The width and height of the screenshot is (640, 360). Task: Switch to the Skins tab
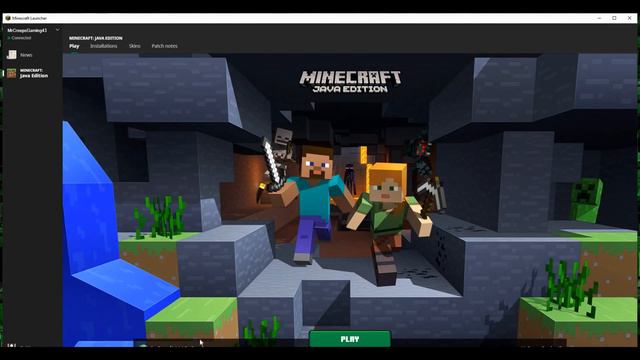coord(135,46)
